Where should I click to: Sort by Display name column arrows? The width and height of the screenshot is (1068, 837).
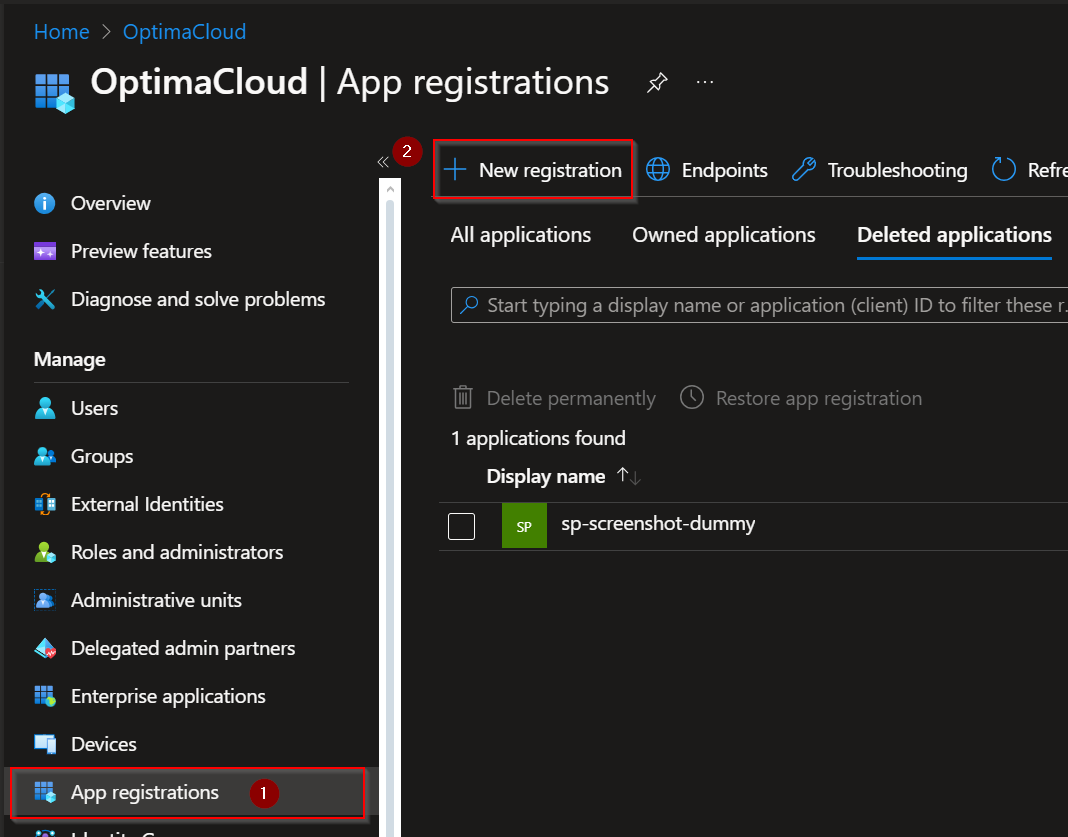[628, 476]
